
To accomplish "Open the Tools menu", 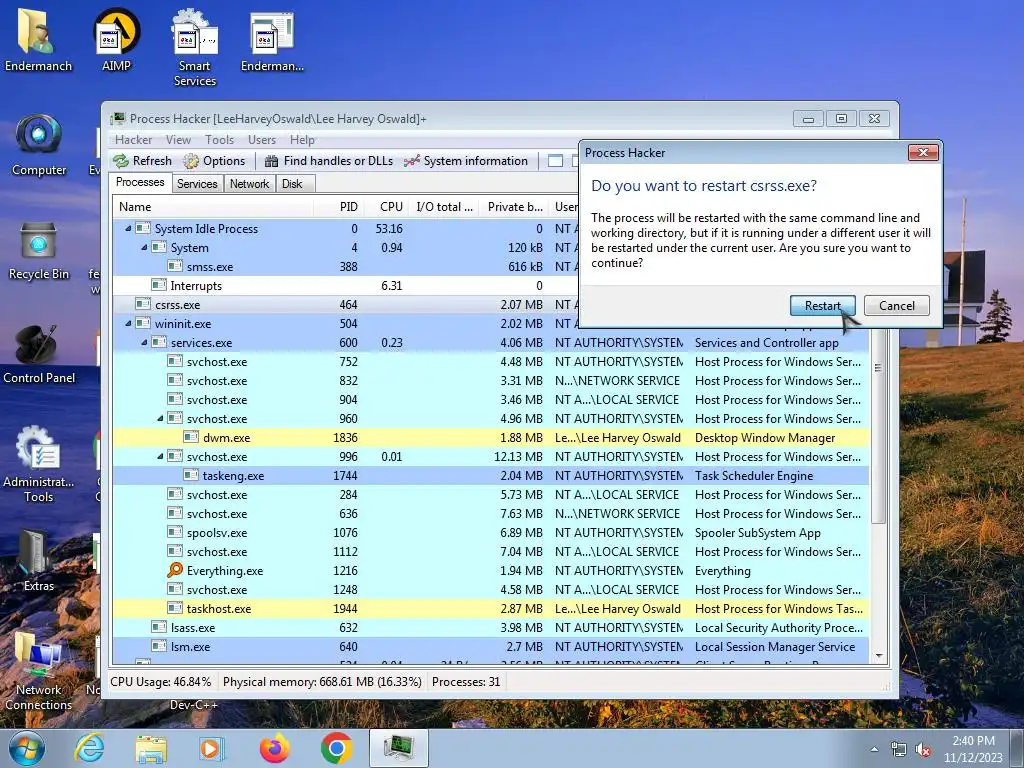I will pyautogui.click(x=219, y=140).
